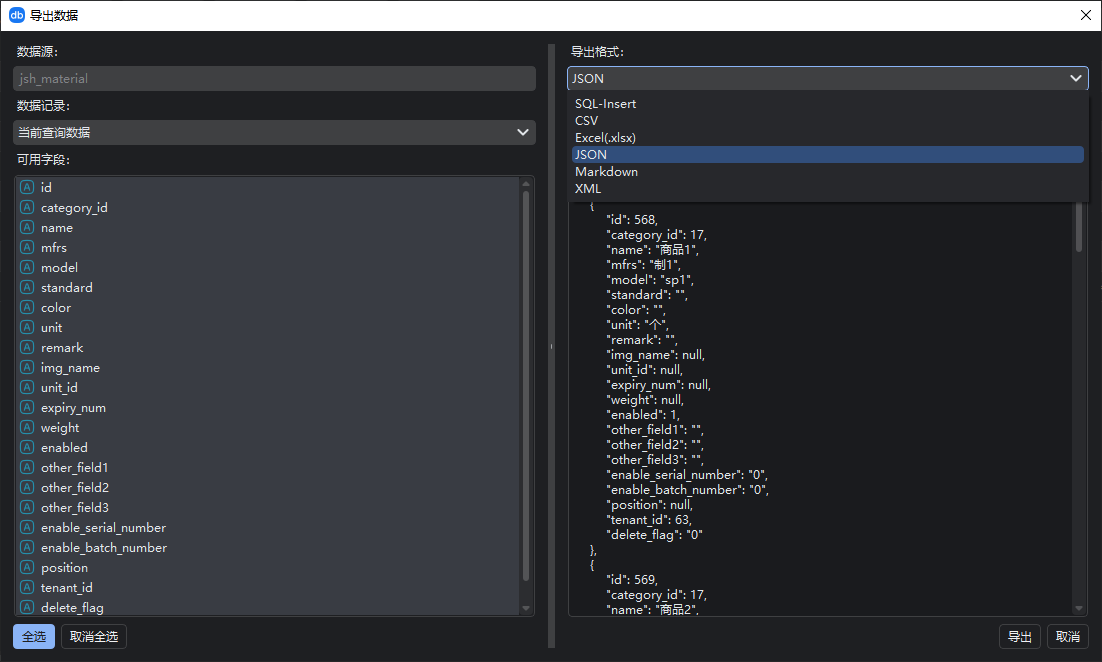
Task: Click the field list scroll-up arrow
Action: 526,184
